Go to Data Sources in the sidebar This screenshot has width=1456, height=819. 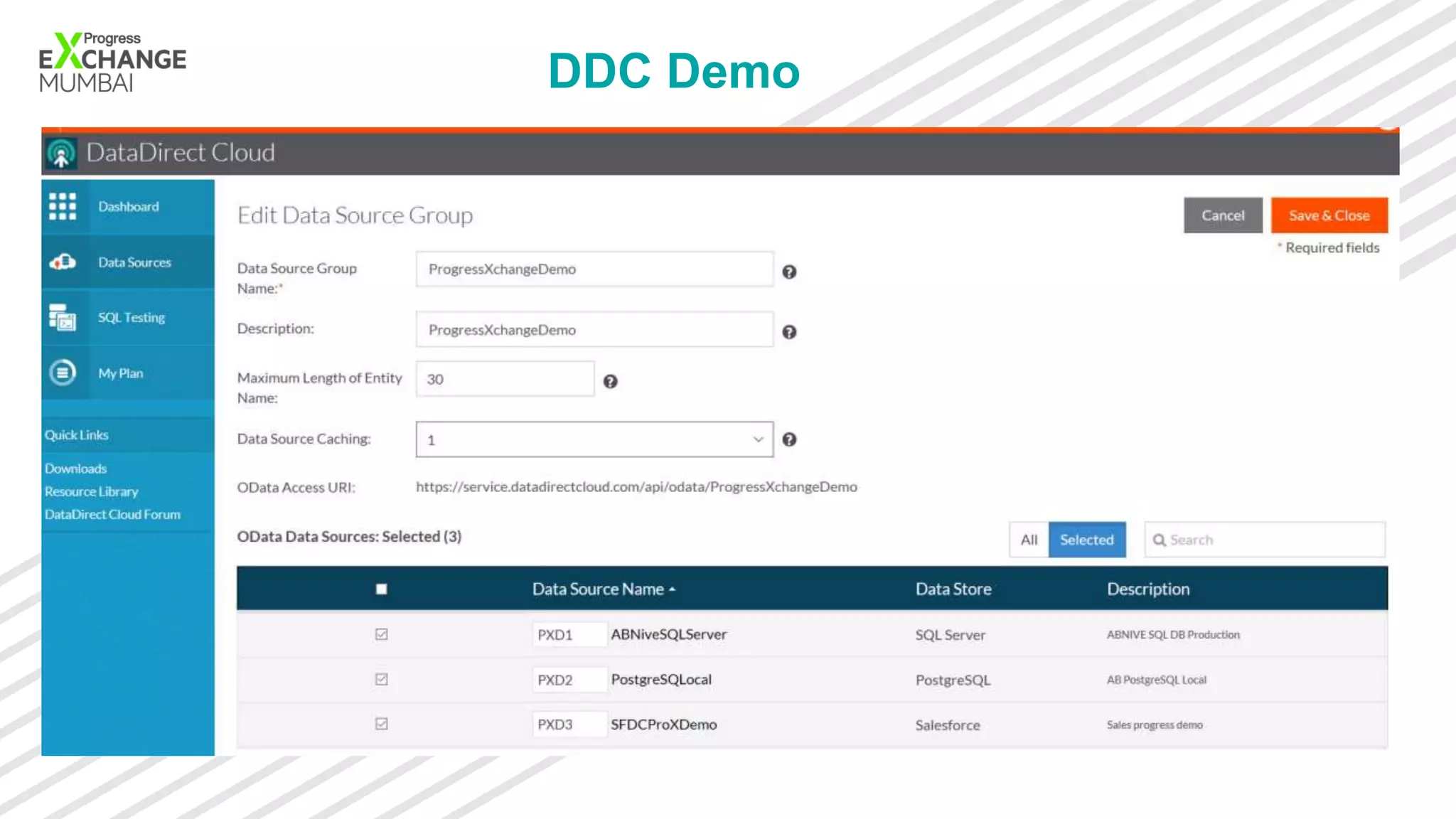[128, 262]
